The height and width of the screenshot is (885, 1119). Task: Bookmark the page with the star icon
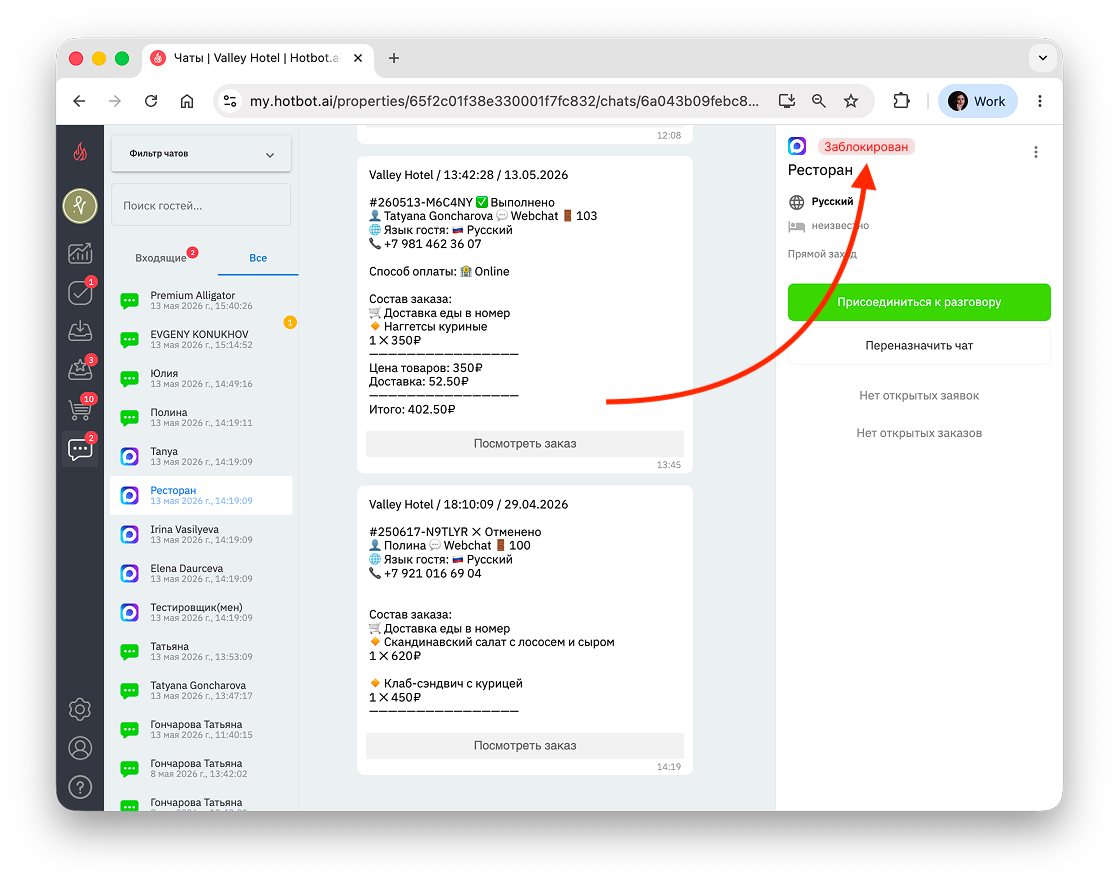tap(851, 101)
